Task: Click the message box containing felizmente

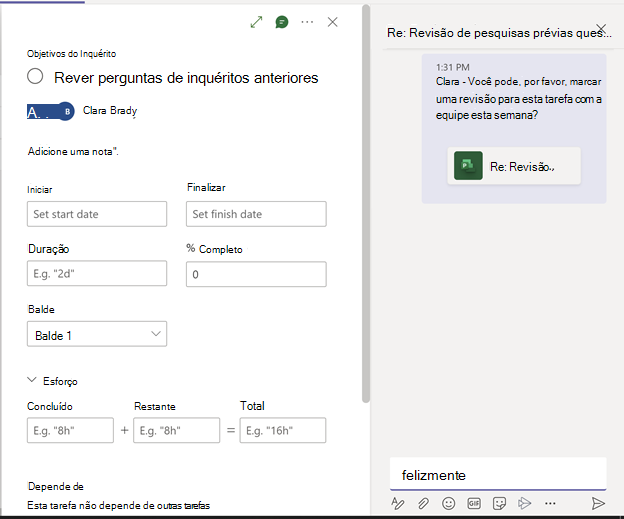Action: (498, 474)
